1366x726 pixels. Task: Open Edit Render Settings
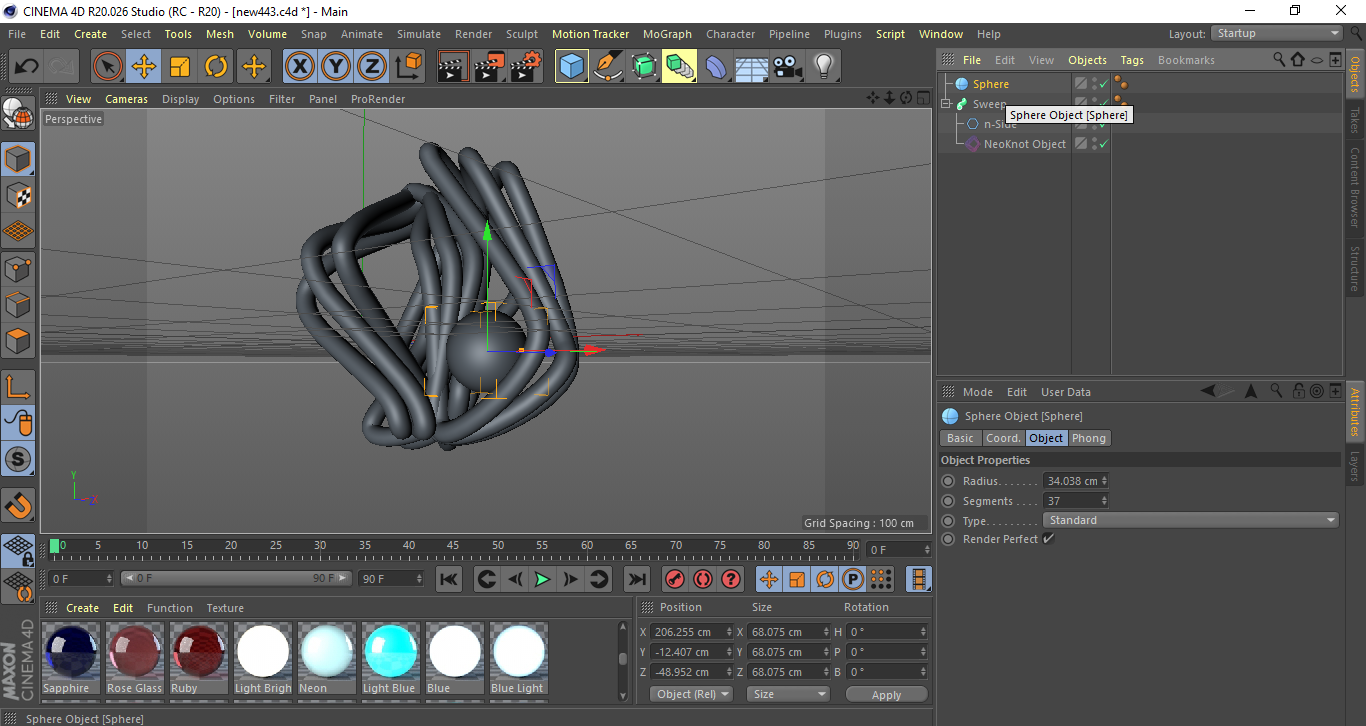click(x=526, y=67)
